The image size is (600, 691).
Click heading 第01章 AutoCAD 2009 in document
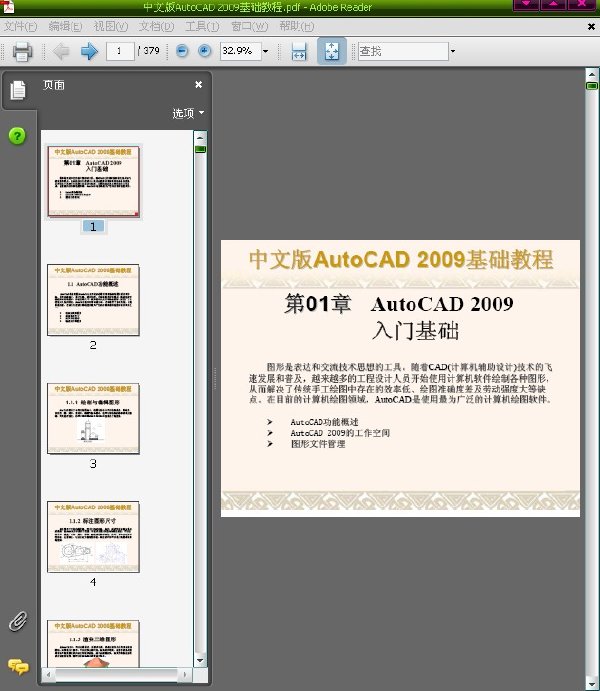click(399, 304)
